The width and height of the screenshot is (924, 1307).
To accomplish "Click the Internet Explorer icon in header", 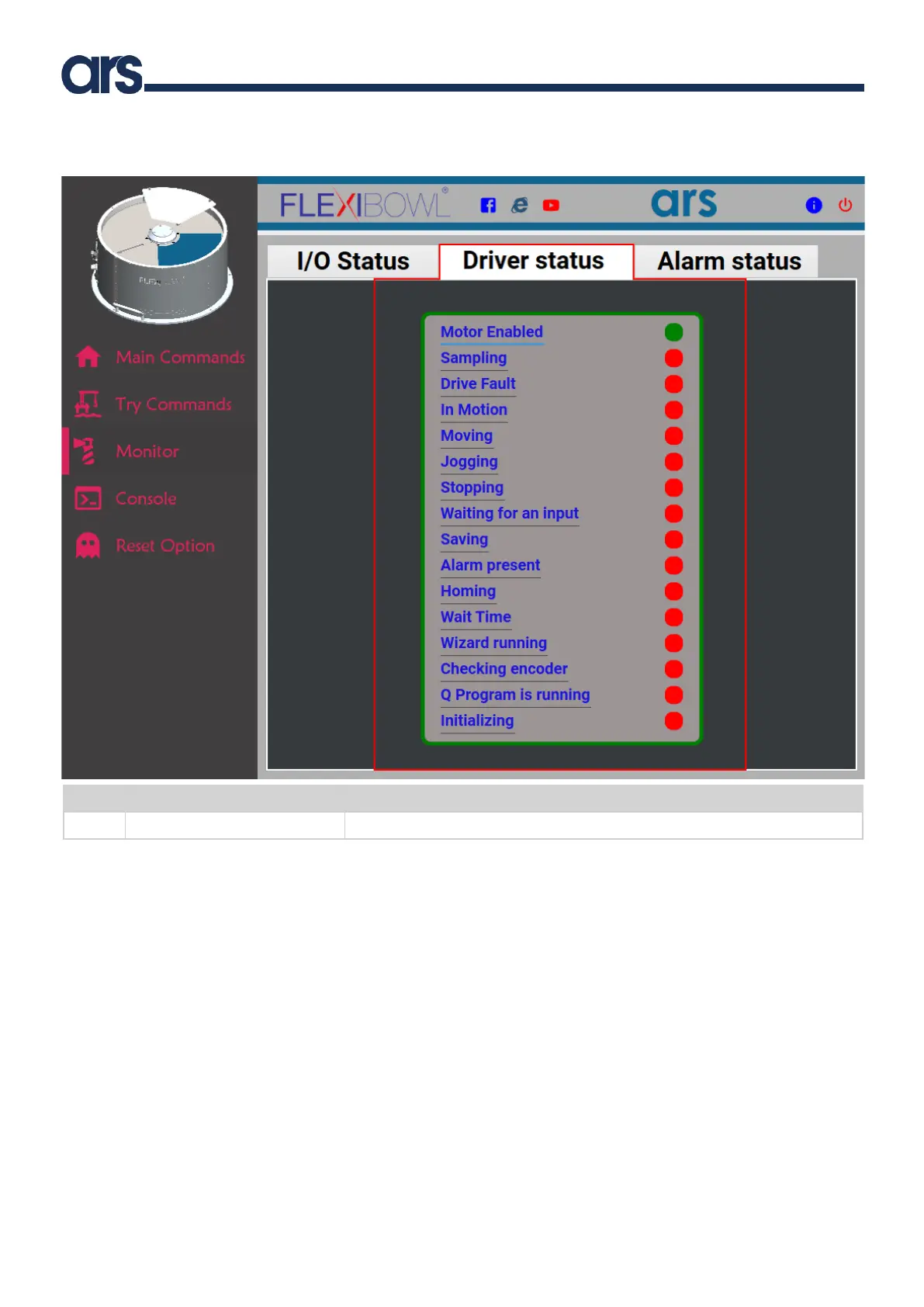I will (520, 205).
